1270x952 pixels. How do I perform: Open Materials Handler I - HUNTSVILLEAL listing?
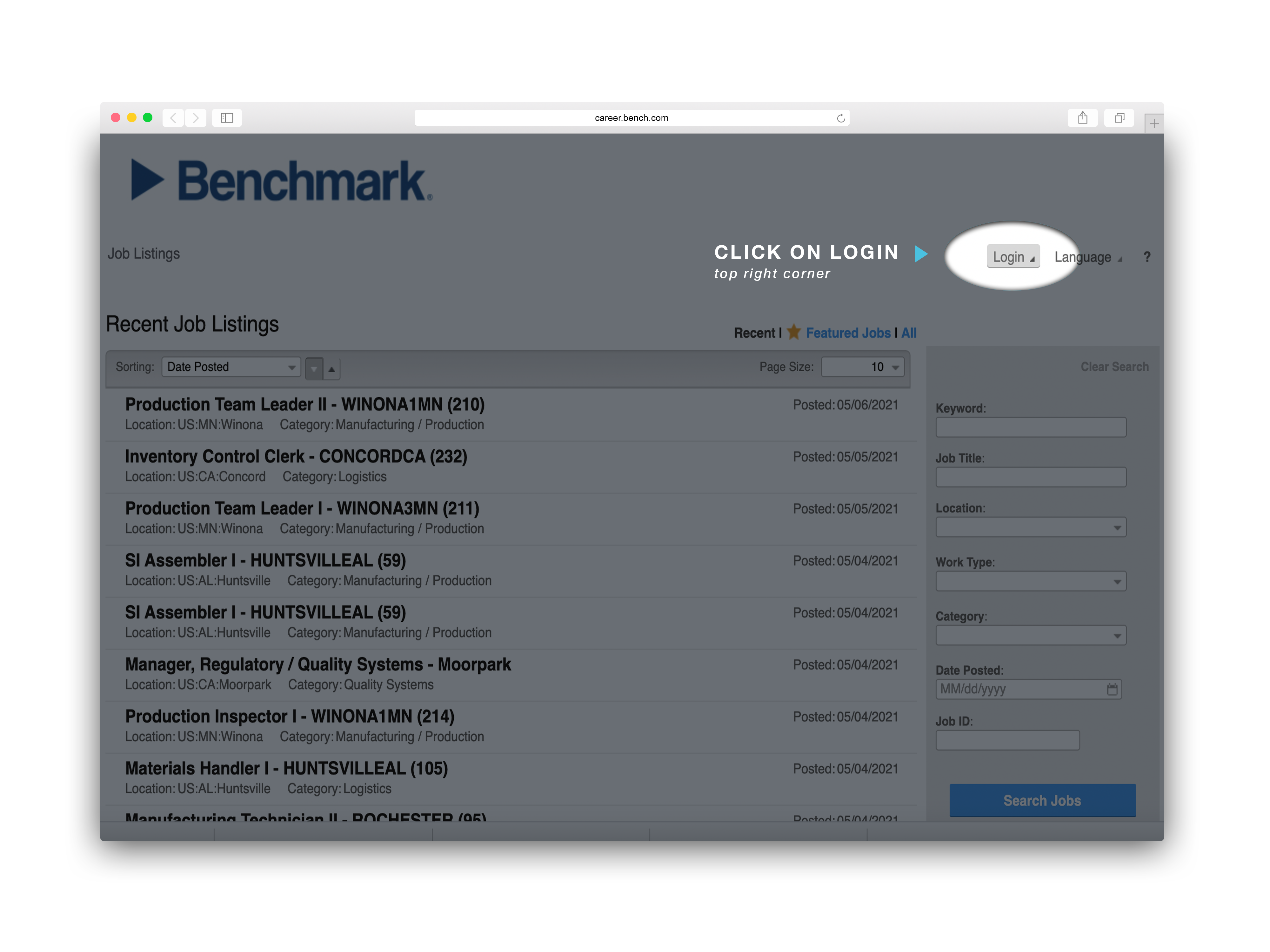286,768
